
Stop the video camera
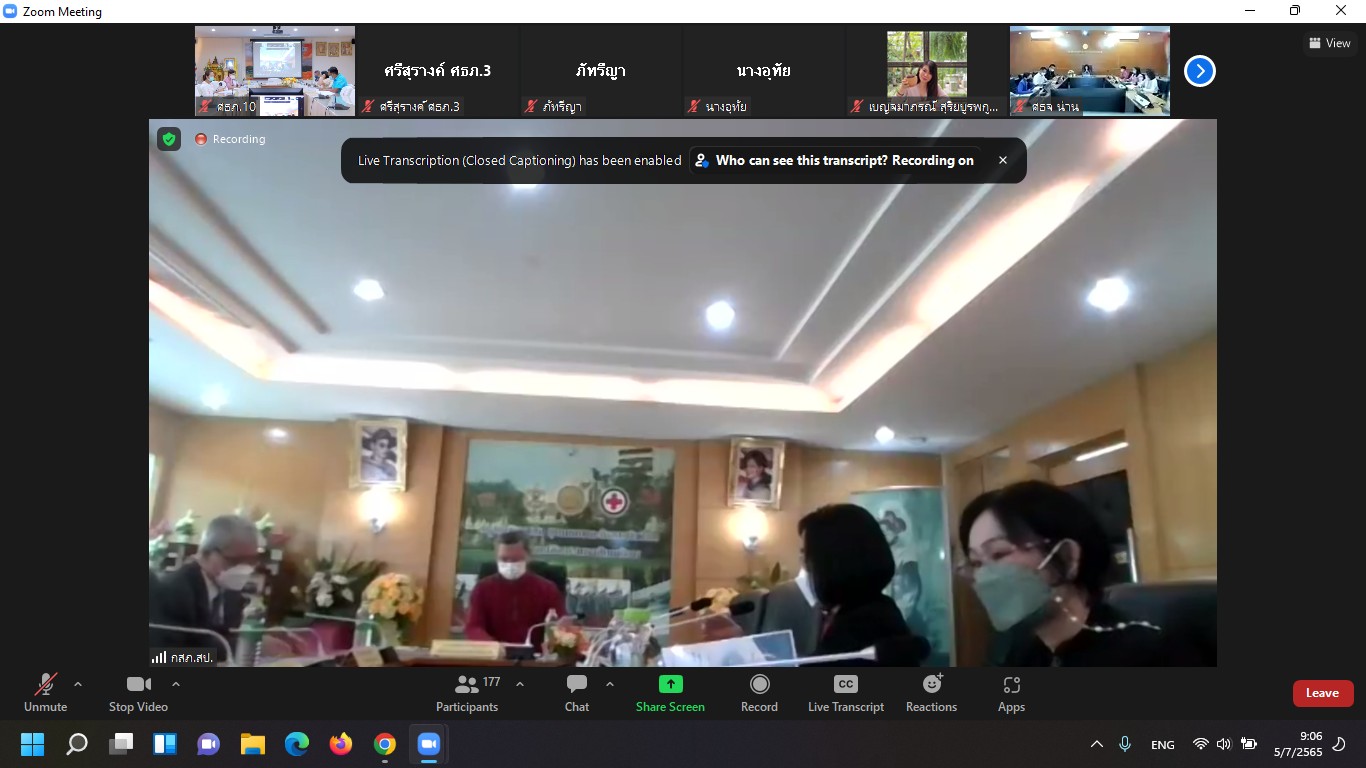(x=138, y=693)
